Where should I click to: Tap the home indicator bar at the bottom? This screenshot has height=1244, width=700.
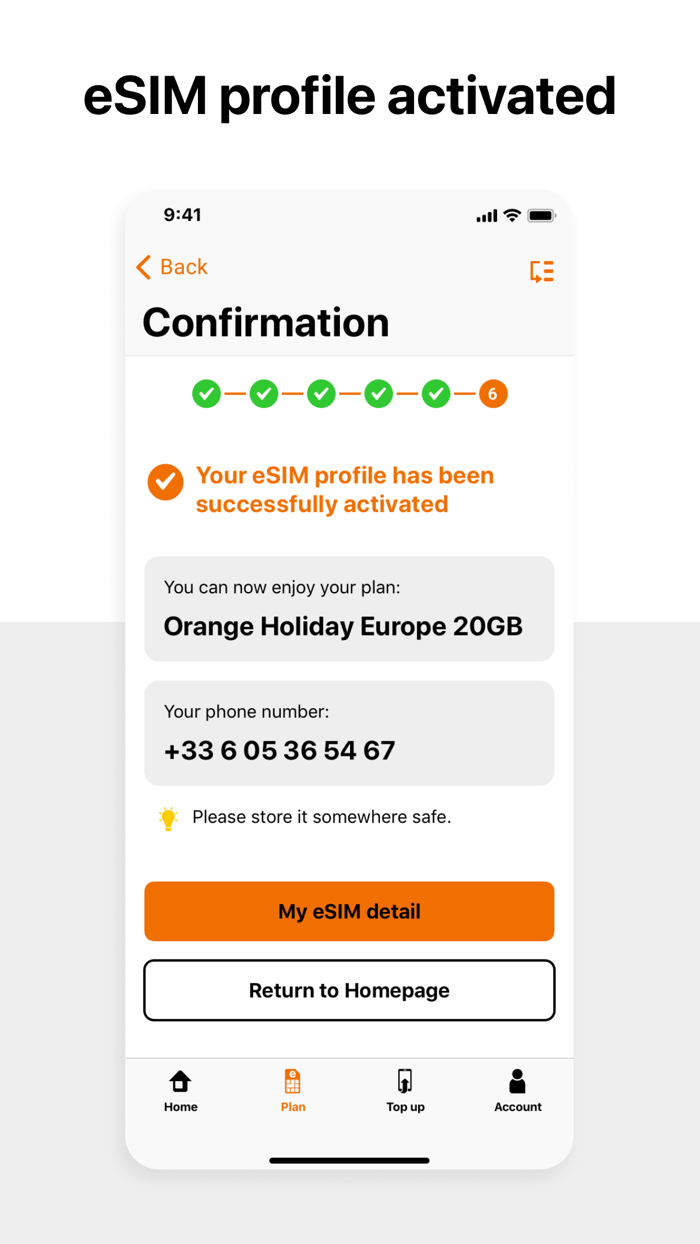coord(349,1161)
